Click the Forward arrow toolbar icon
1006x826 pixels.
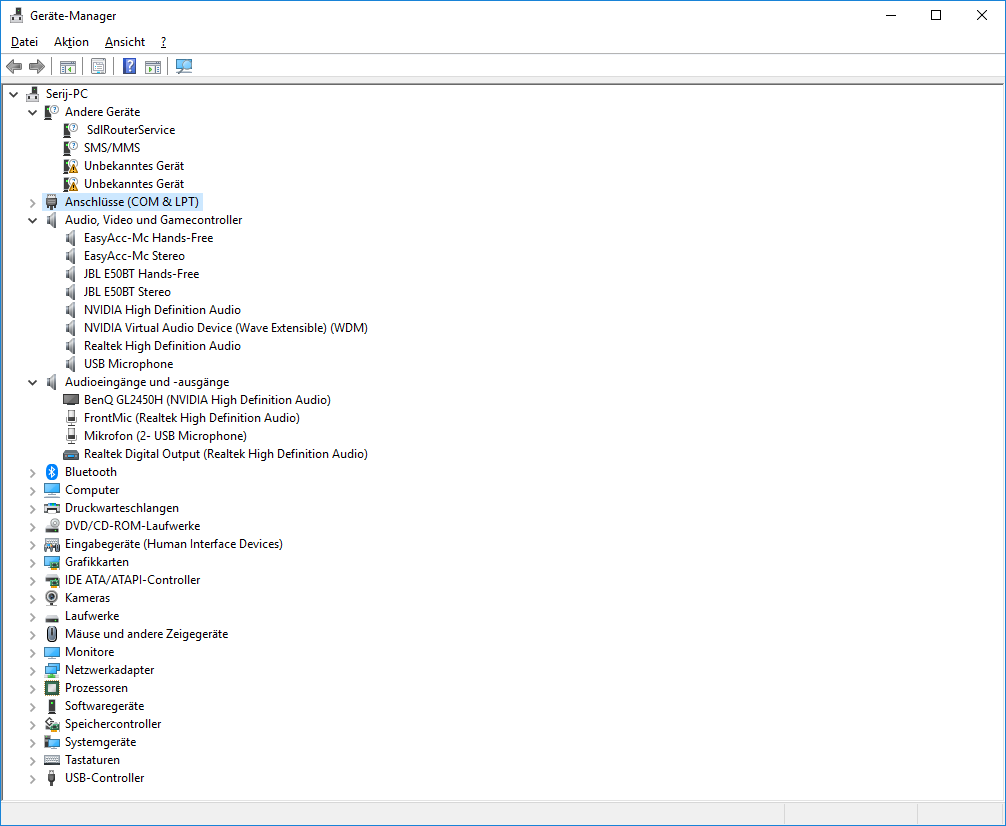37,66
